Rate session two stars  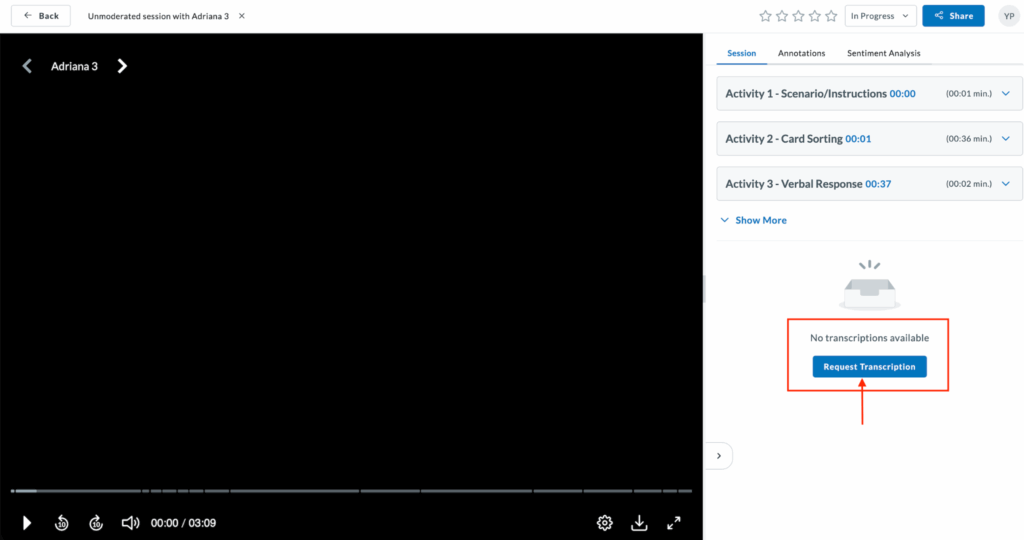tap(782, 16)
